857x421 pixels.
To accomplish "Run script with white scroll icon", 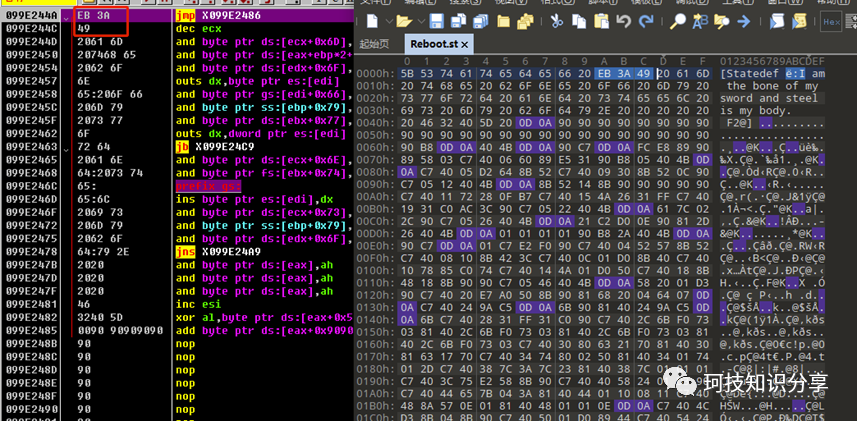I will 777,21.
